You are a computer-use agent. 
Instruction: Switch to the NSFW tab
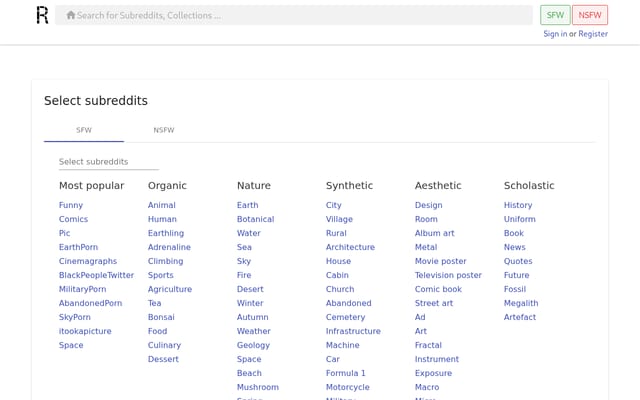coord(164,130)
